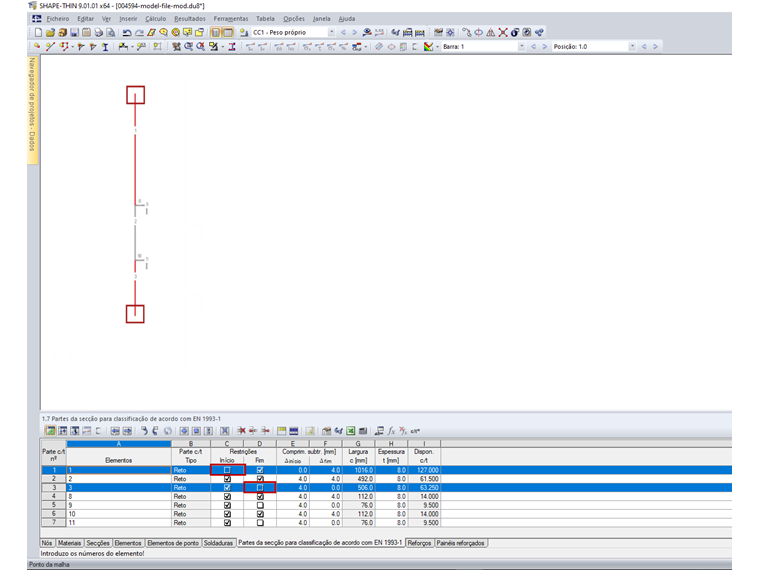760x570 pixels.
Task: Click the zoom window magnifier icon
Action: [x=188, y=47]
